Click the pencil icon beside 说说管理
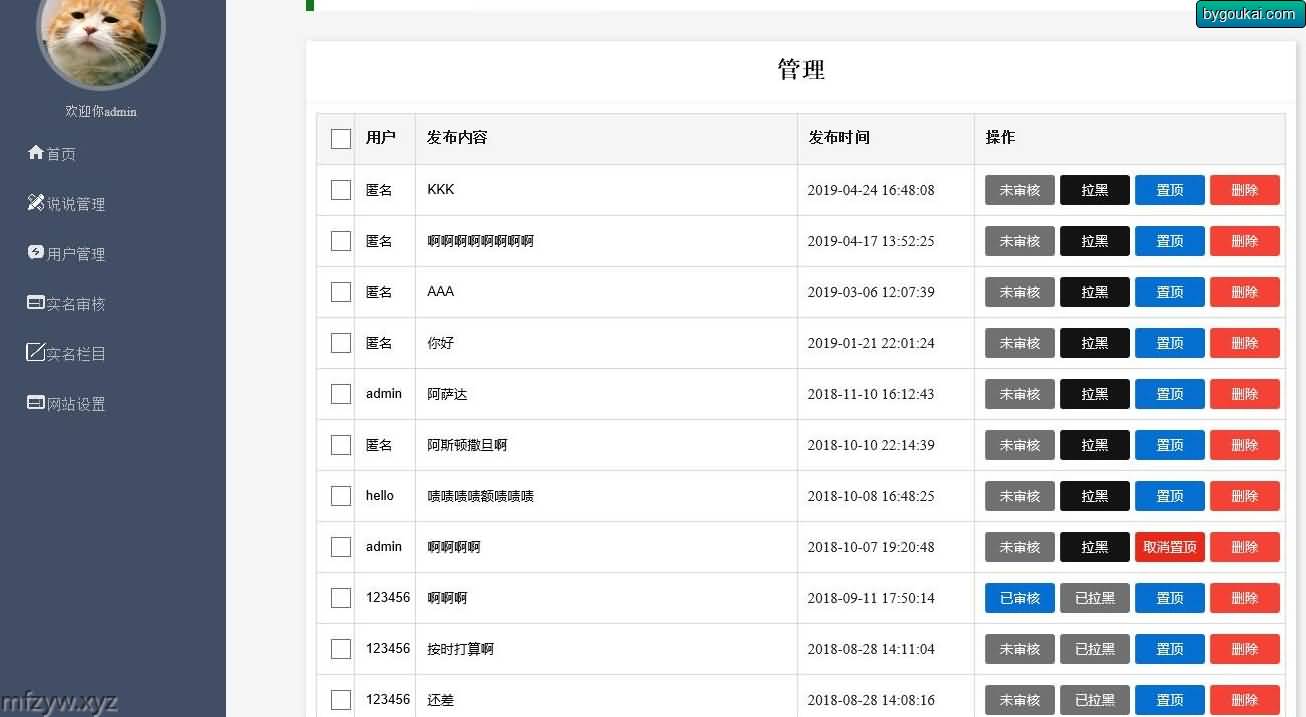Screen dimensions: 1306x717 (36, 203)
